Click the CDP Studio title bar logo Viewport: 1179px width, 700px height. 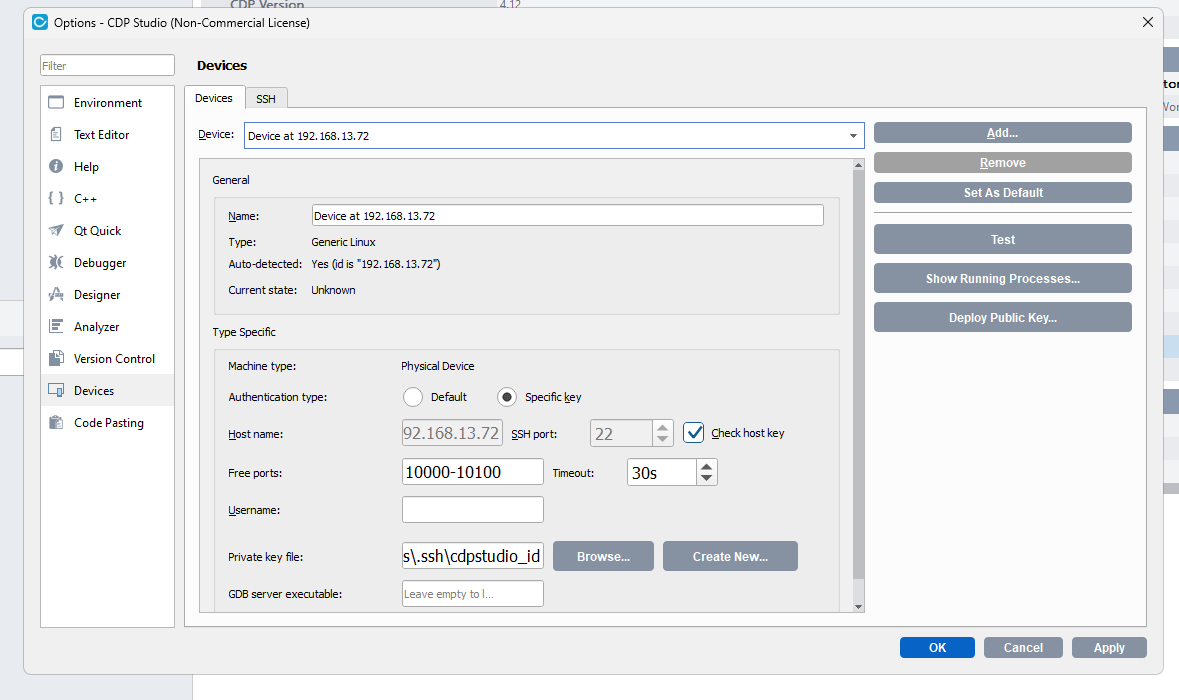click(x=40, y=23)
